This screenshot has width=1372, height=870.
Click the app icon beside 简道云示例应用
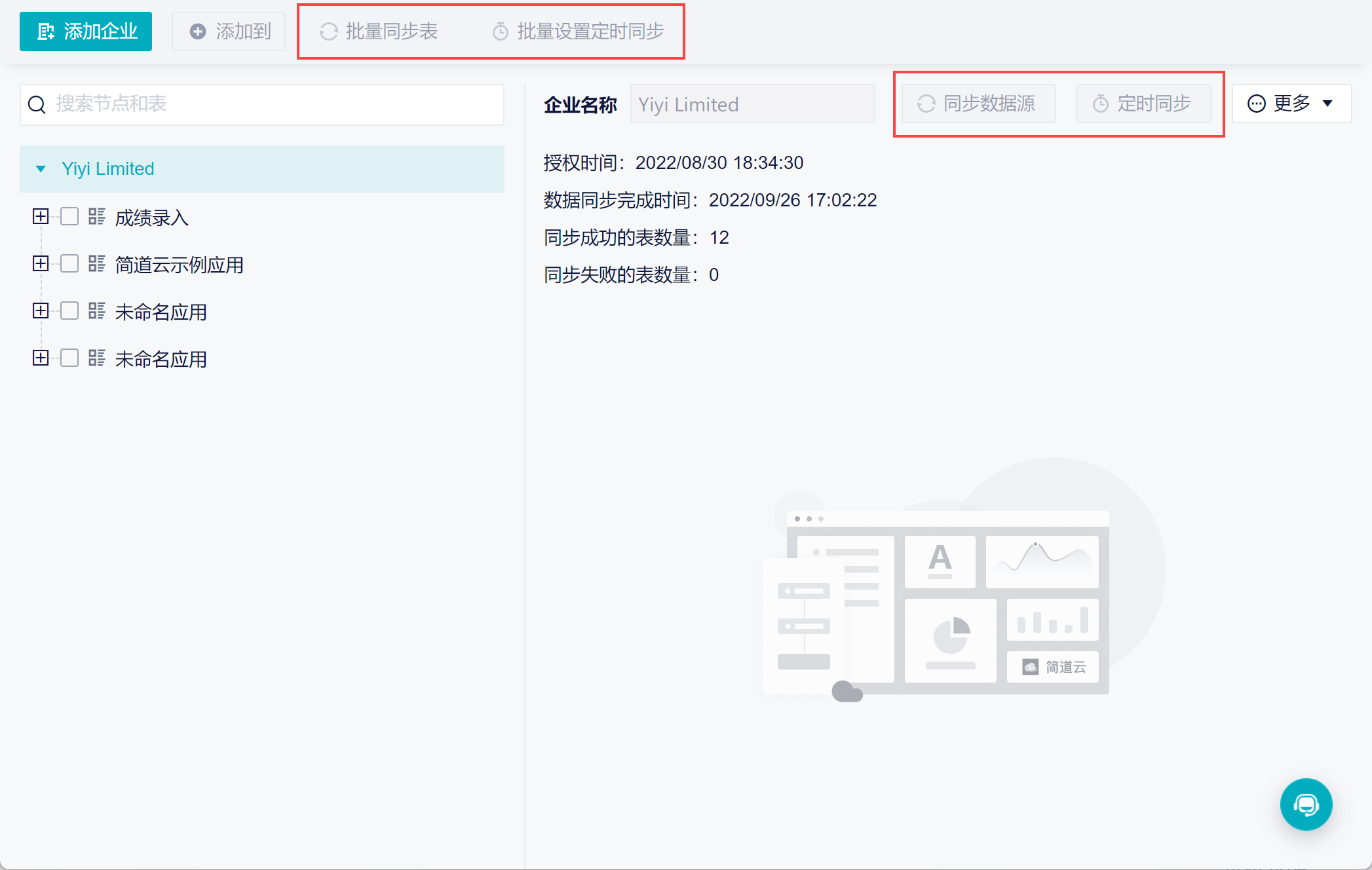pyautogui.click(x=97, y=264)
